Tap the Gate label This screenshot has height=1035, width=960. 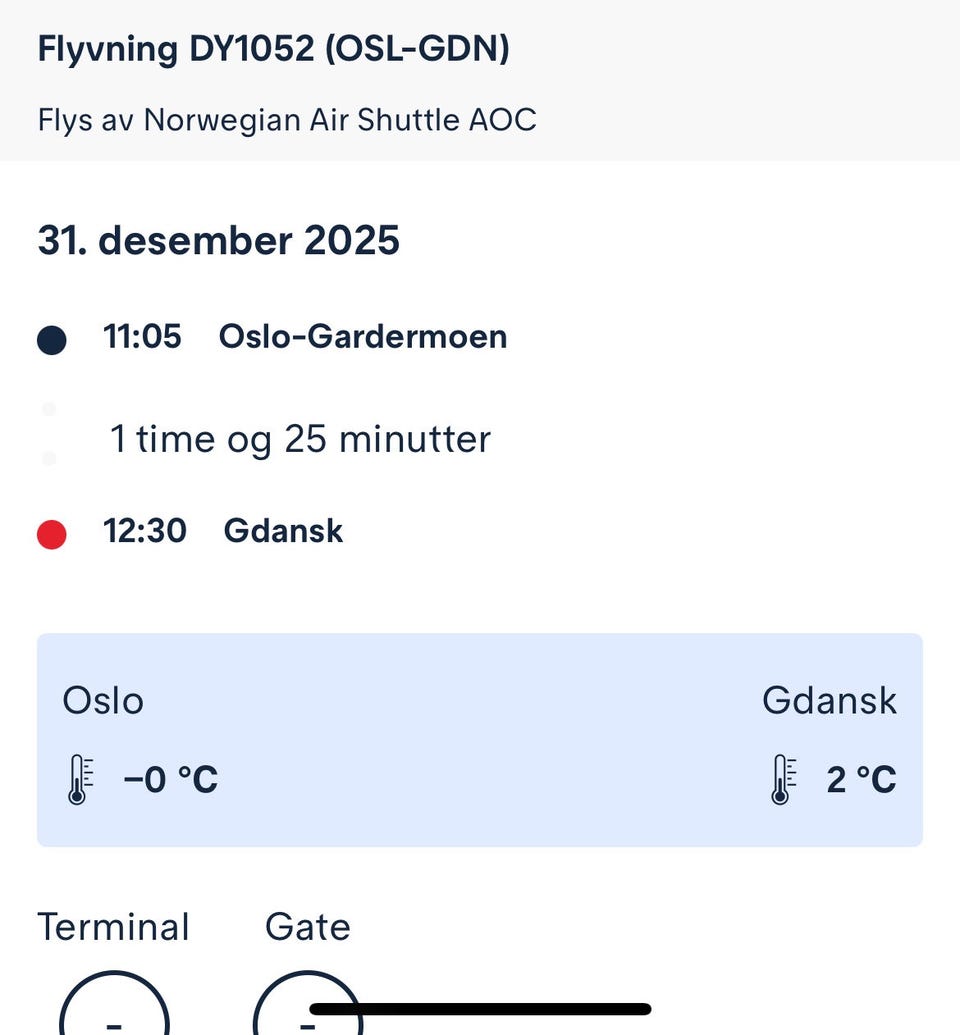pyautogui.click(x=307, y=927)
